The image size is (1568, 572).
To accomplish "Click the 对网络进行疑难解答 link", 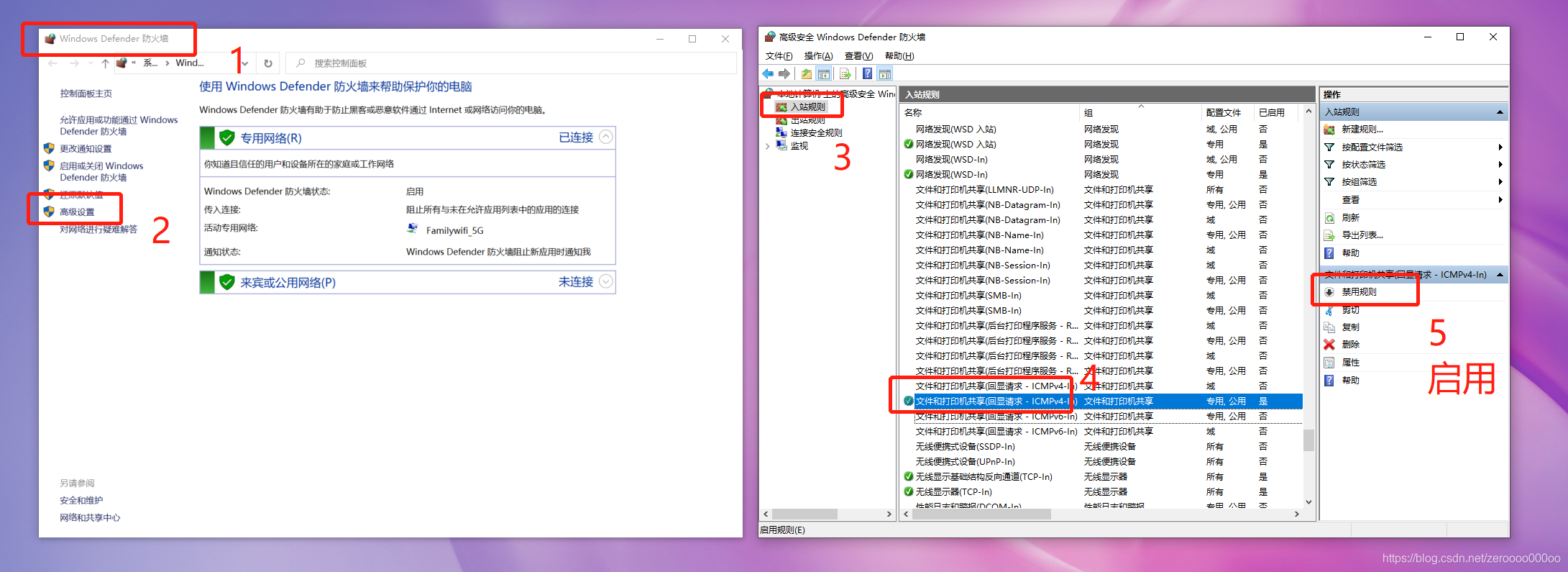I will click(x=98, y=230).
